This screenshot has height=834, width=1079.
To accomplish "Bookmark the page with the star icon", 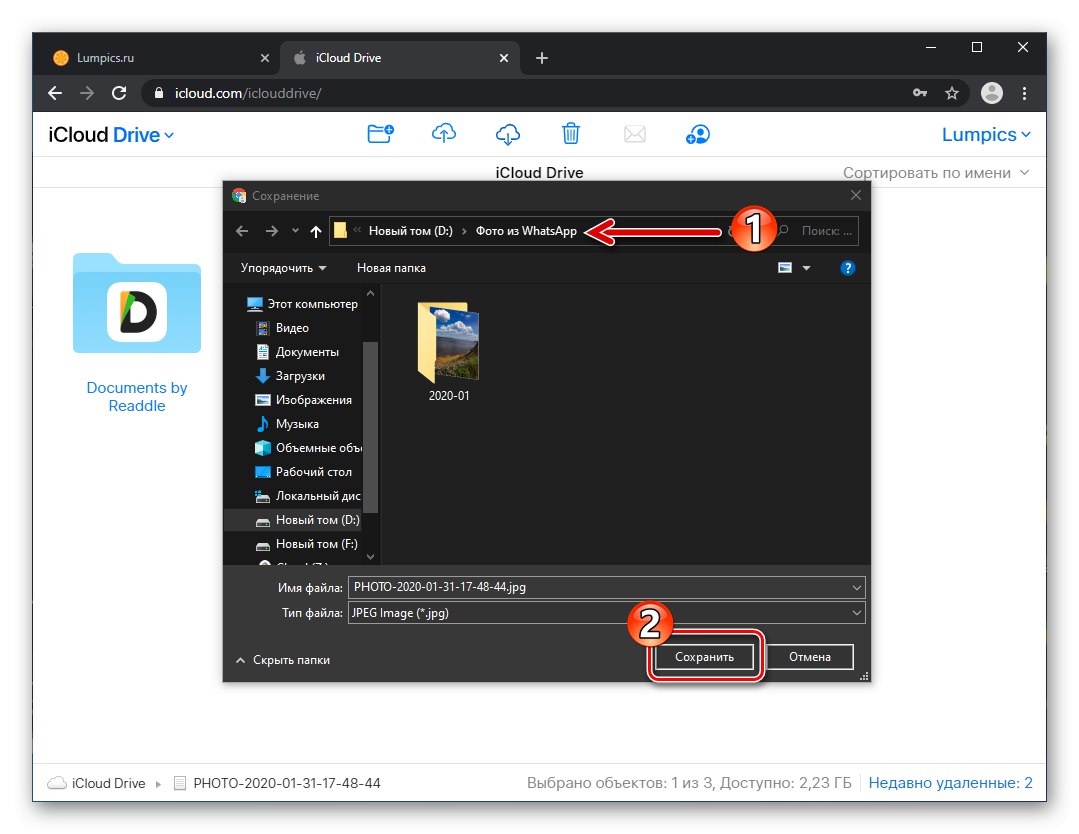I will tap(953, 92).
